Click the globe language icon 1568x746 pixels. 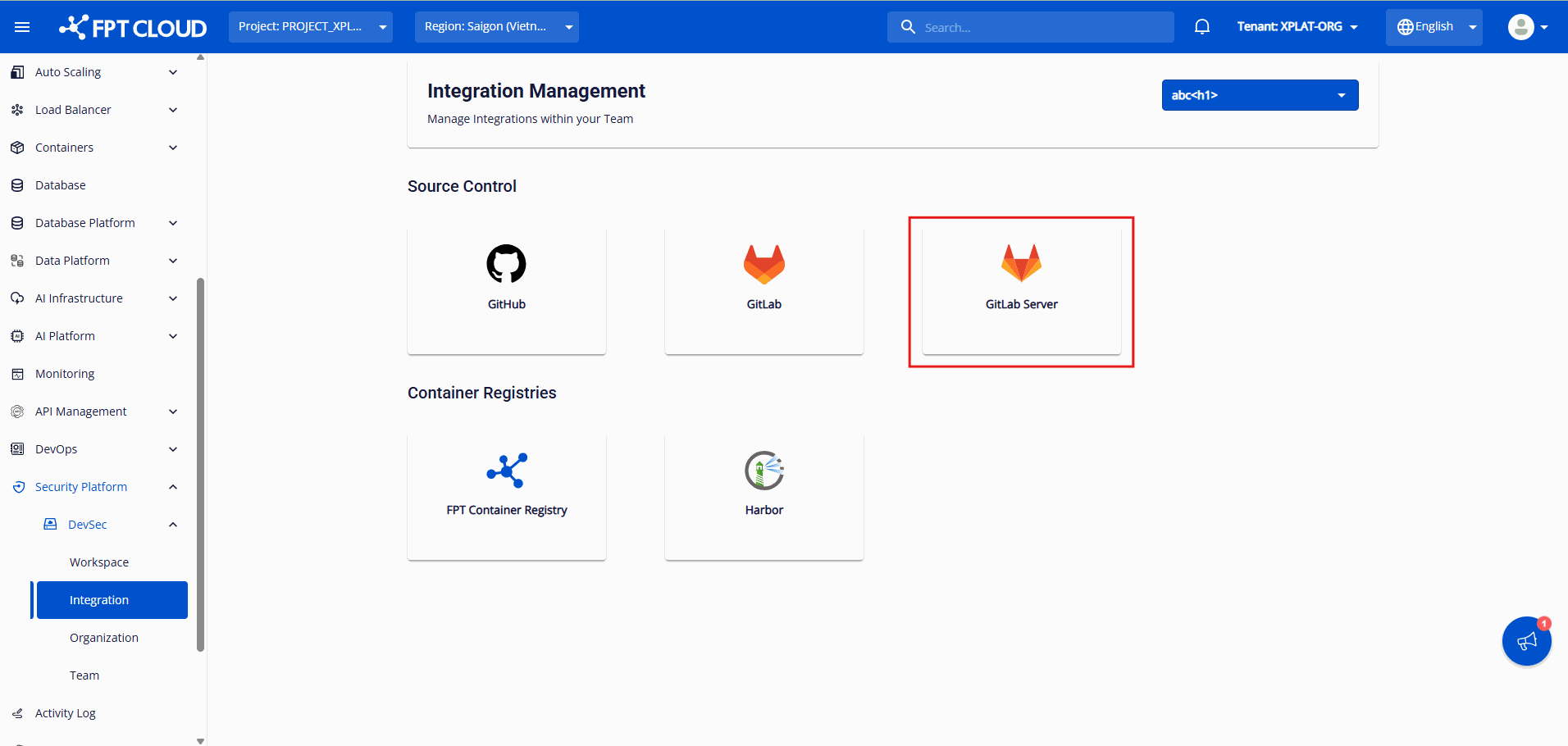(1405, 27)
